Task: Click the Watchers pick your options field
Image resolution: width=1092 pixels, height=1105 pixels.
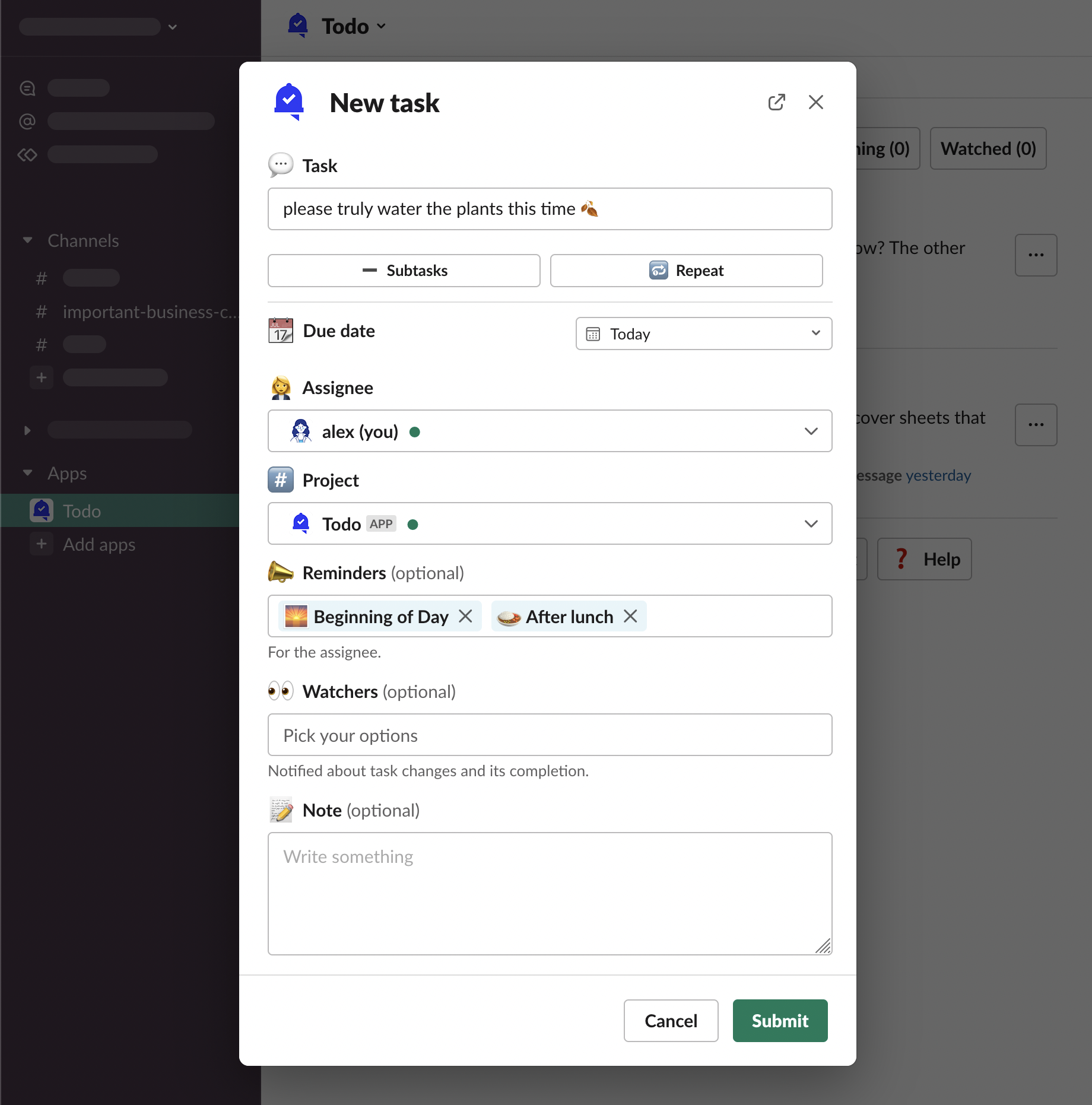Action: (x=550, y=735)
